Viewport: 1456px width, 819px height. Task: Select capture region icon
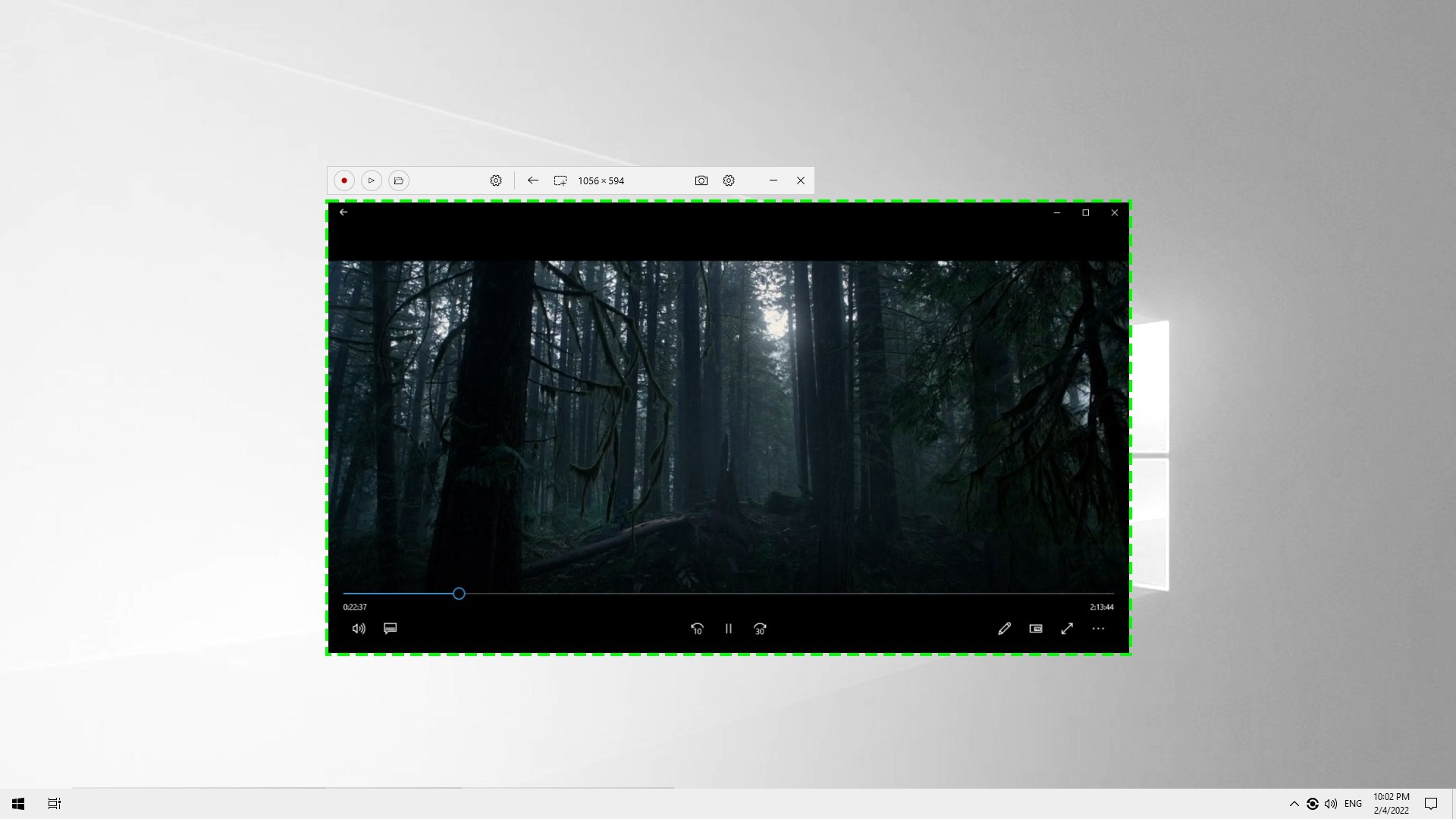tap(560, 180)
